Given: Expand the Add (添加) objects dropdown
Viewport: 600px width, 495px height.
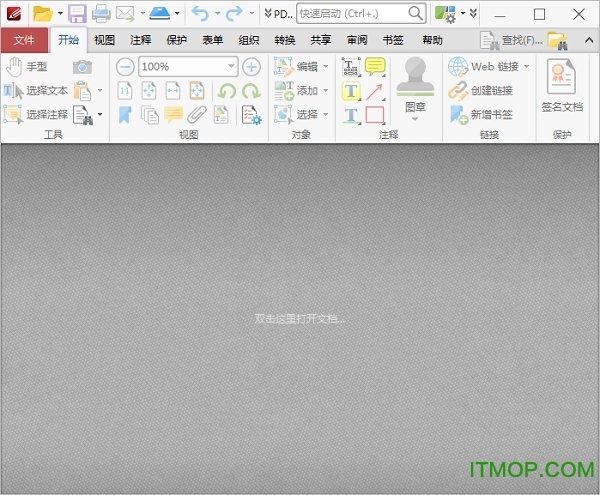Looking at the screenshot, I should click(x=326, y=91).
